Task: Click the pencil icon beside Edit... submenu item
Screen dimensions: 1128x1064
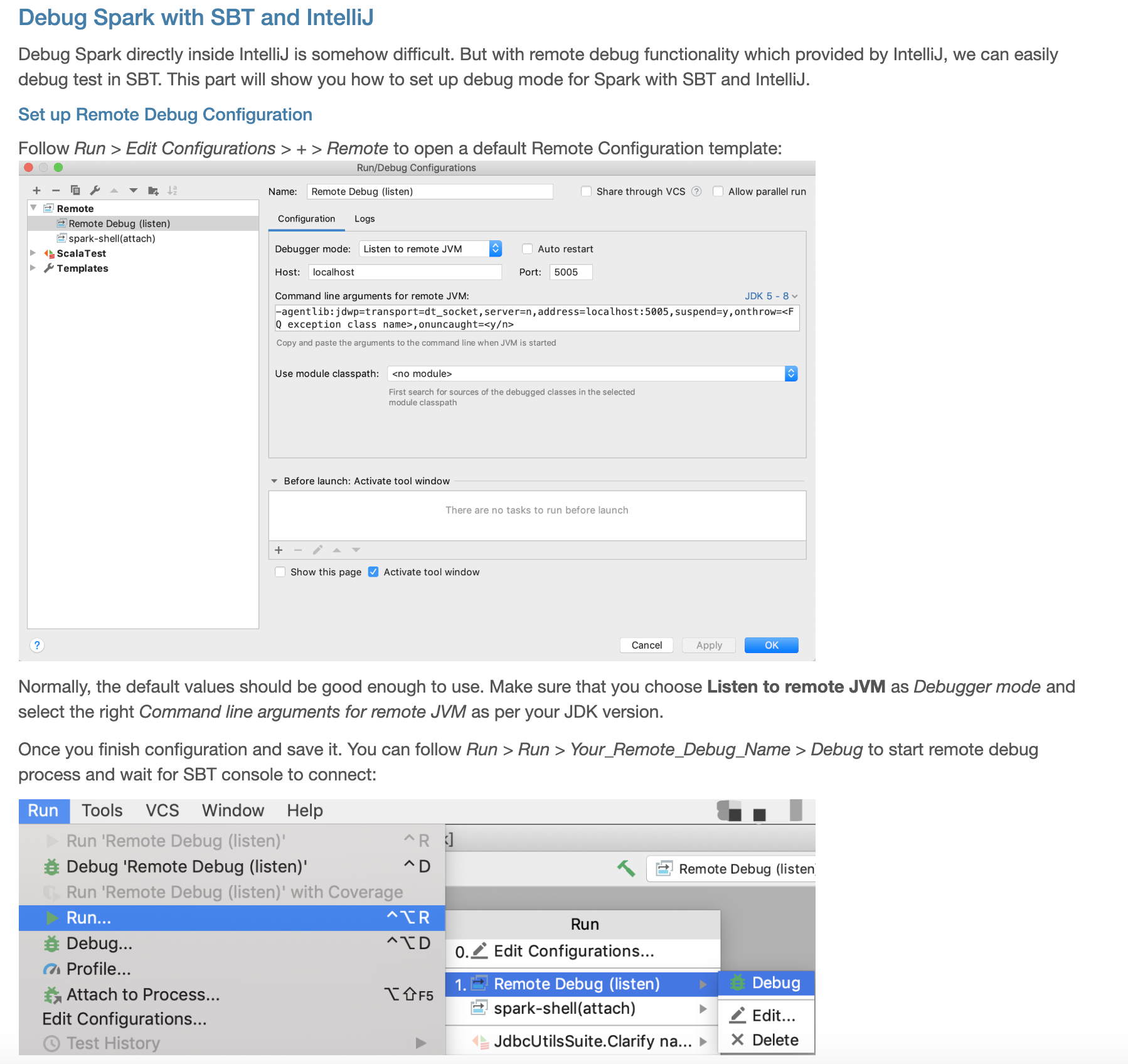Action: [738, 1014]
